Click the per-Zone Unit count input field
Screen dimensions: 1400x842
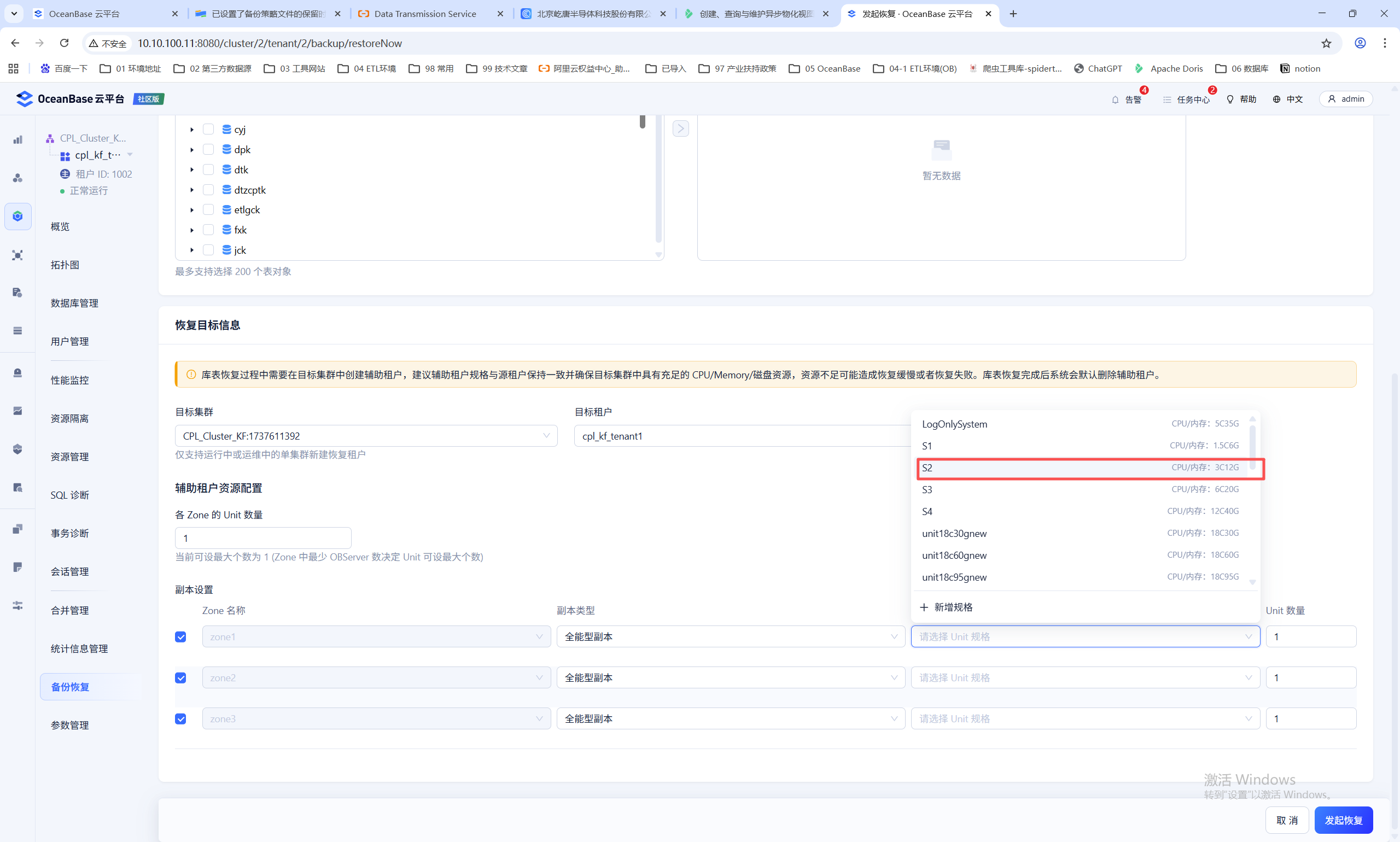click(x=262, y=538)
